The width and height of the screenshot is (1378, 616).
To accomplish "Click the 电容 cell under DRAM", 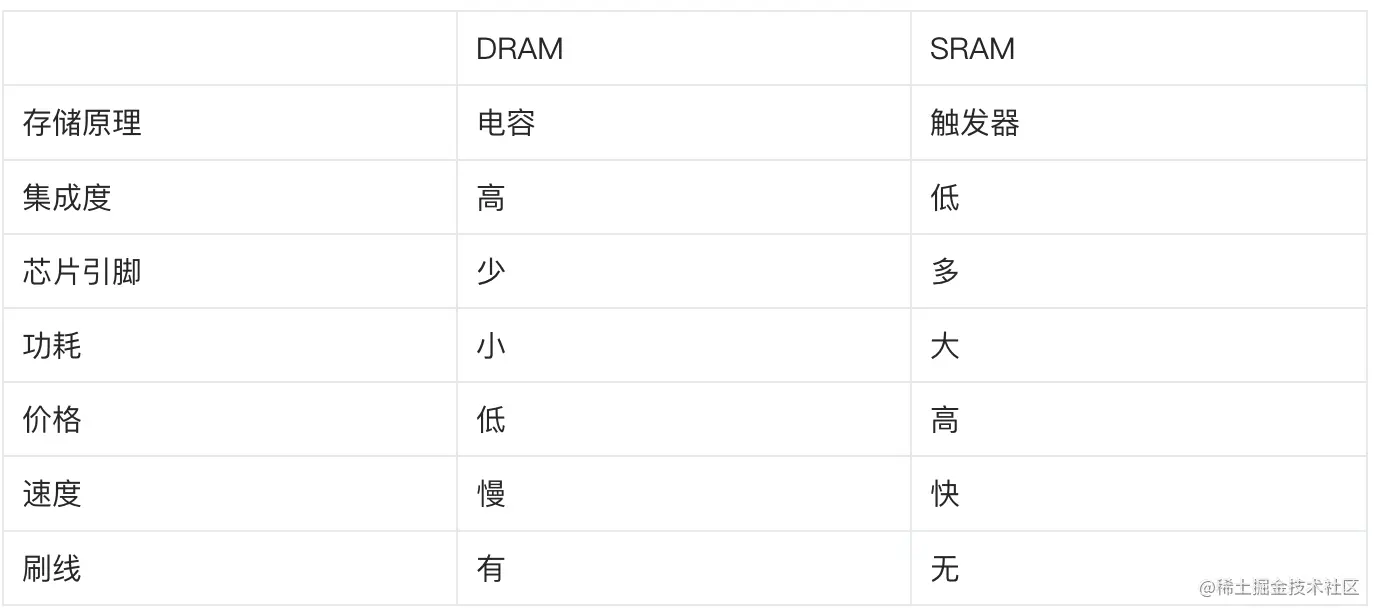I will click(506, 123).
